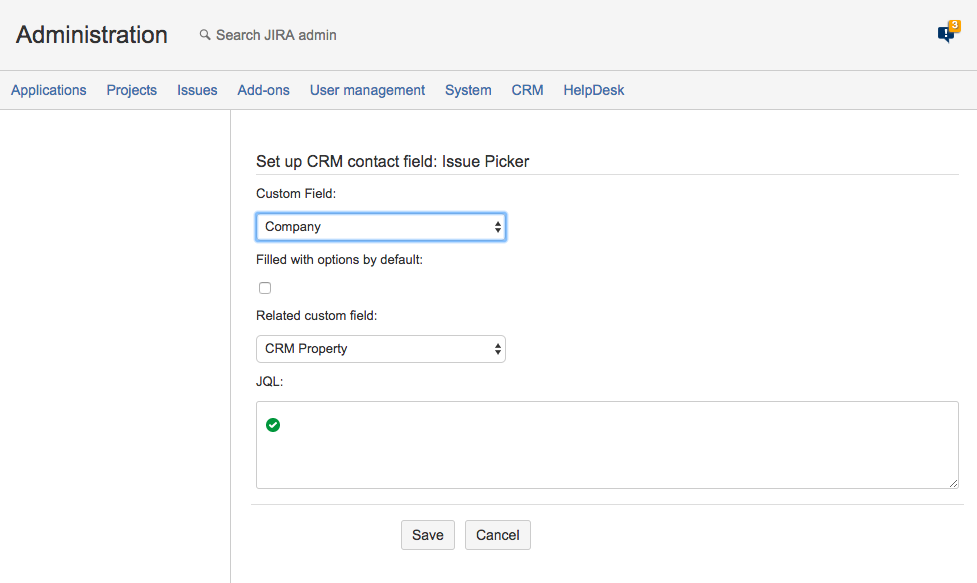Navigate to User management

click(x=367, y=90)
